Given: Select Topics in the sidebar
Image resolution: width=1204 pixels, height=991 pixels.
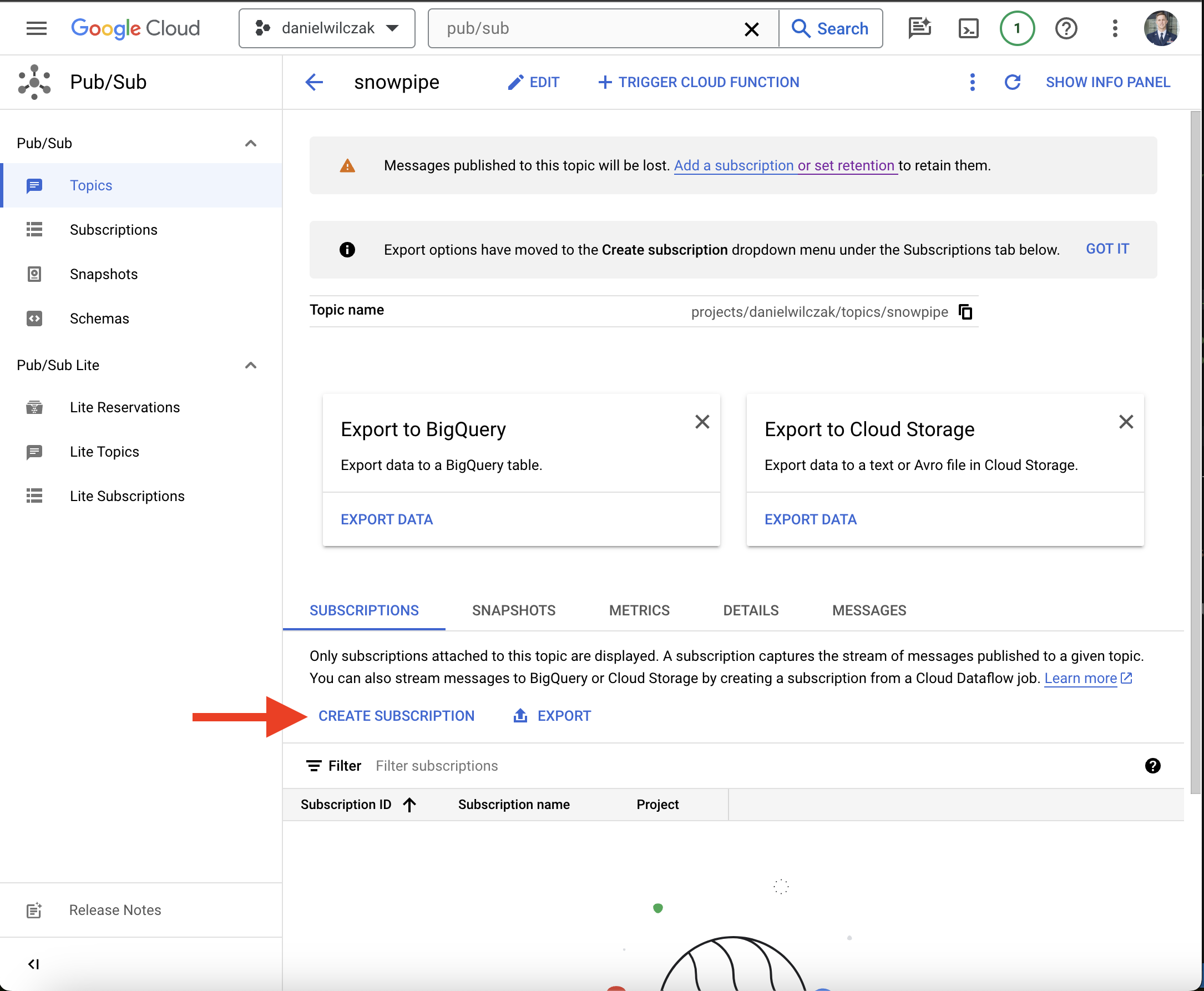Looking at the screenshot, I should pyautogui.click(x=141, y=185).
